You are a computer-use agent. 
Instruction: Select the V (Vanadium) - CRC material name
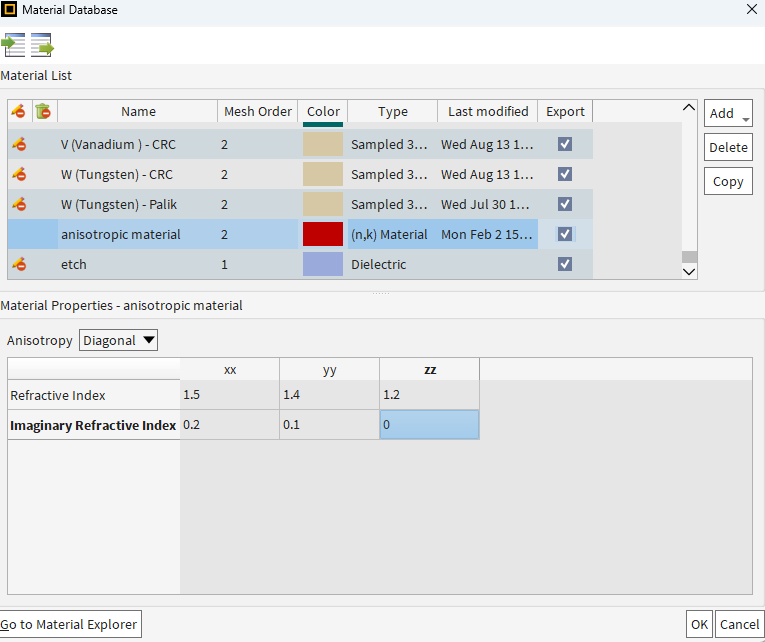pos(118,144)
